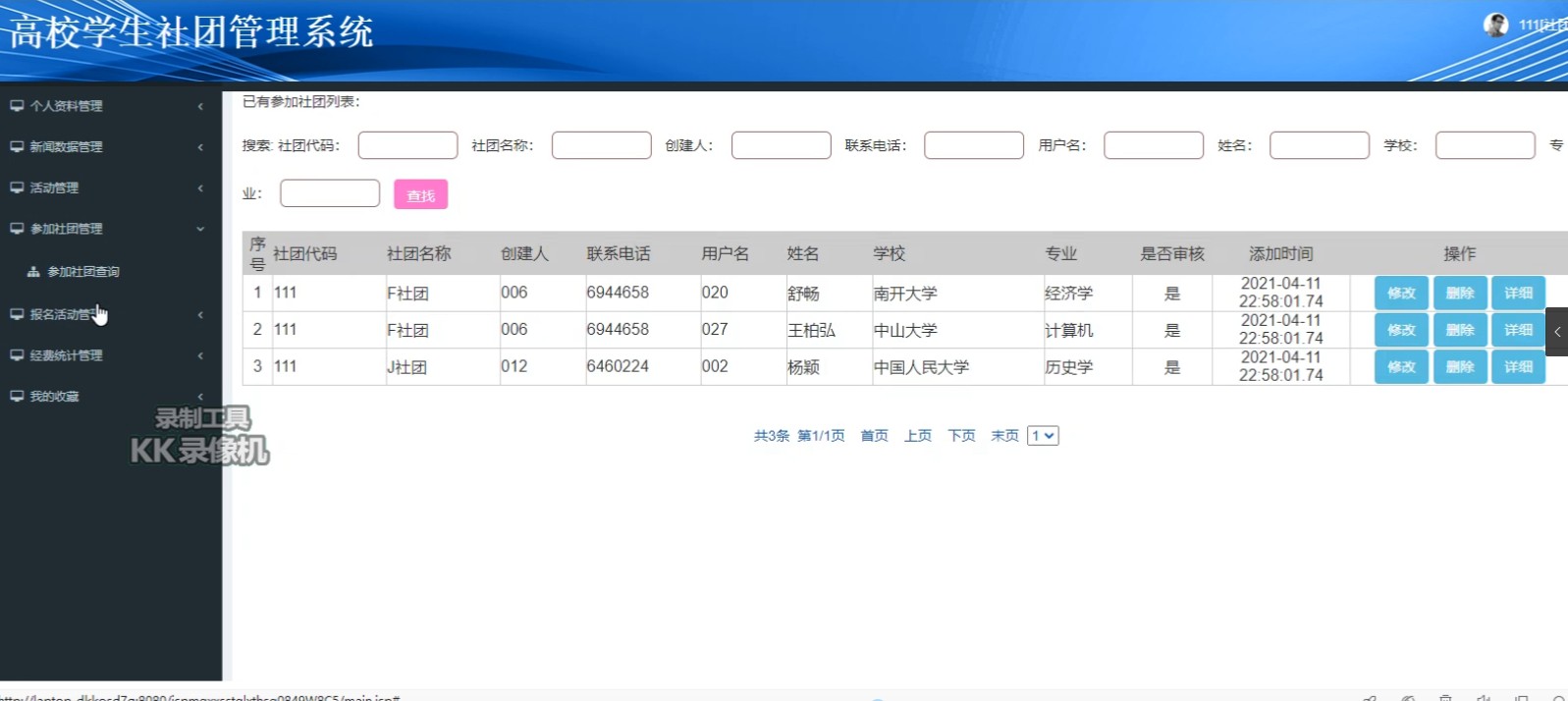Click 删除 for the 舒畅 row
1568x701 pixels.
point(1460,293)
